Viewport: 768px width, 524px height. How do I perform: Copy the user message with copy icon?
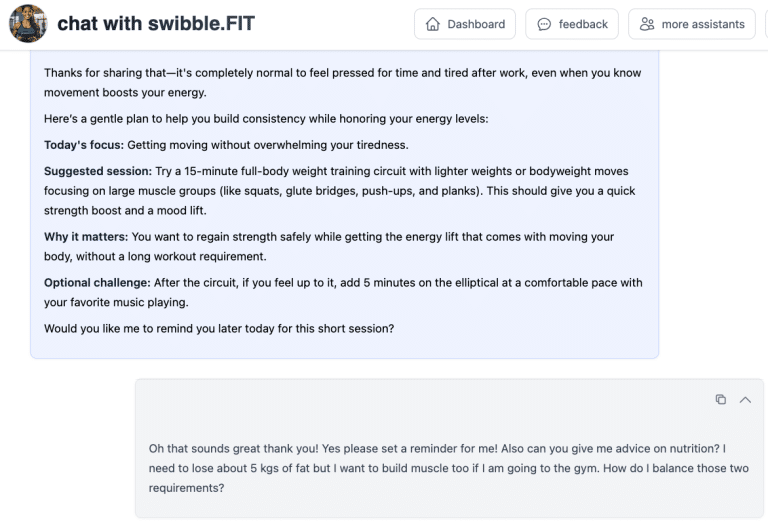[x=721, y=400]
